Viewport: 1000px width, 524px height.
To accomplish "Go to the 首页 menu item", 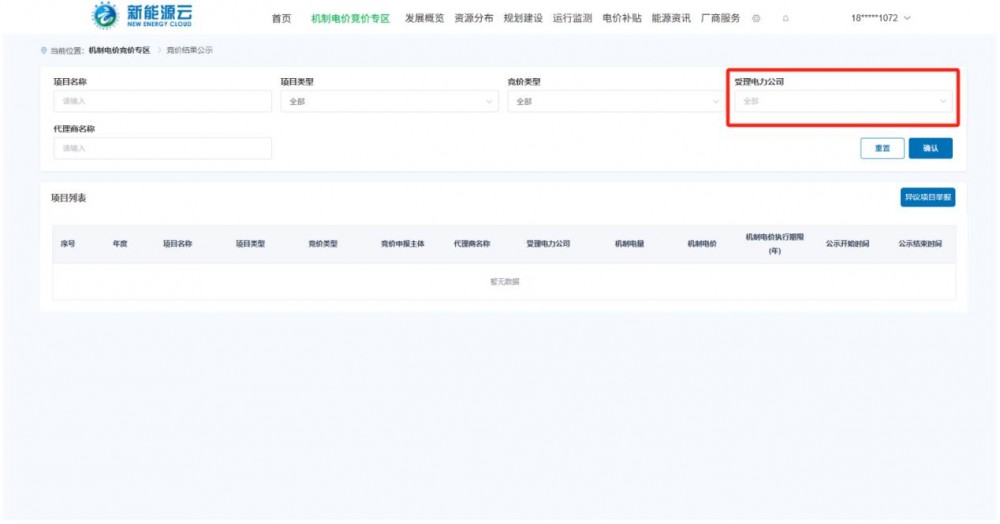I will click(282, 18).
